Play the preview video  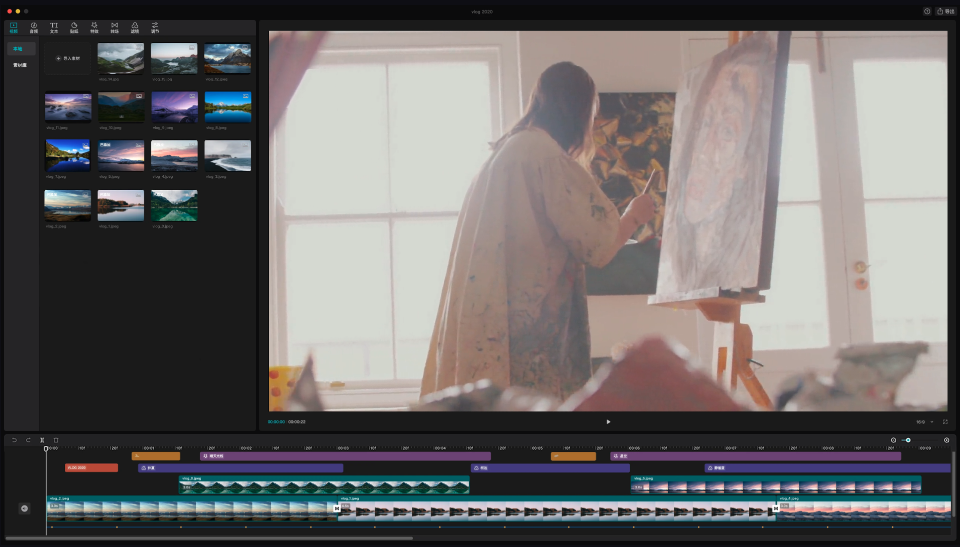[608, 421]
